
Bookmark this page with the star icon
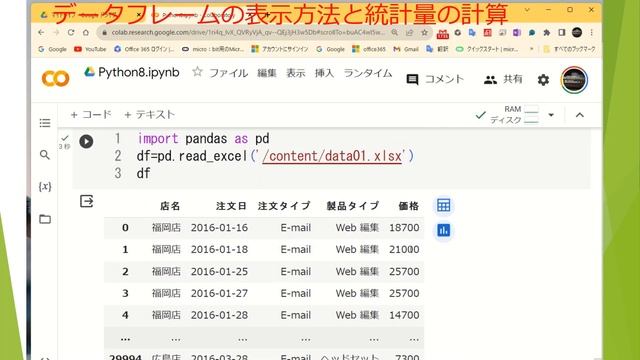tap(424, 32)
